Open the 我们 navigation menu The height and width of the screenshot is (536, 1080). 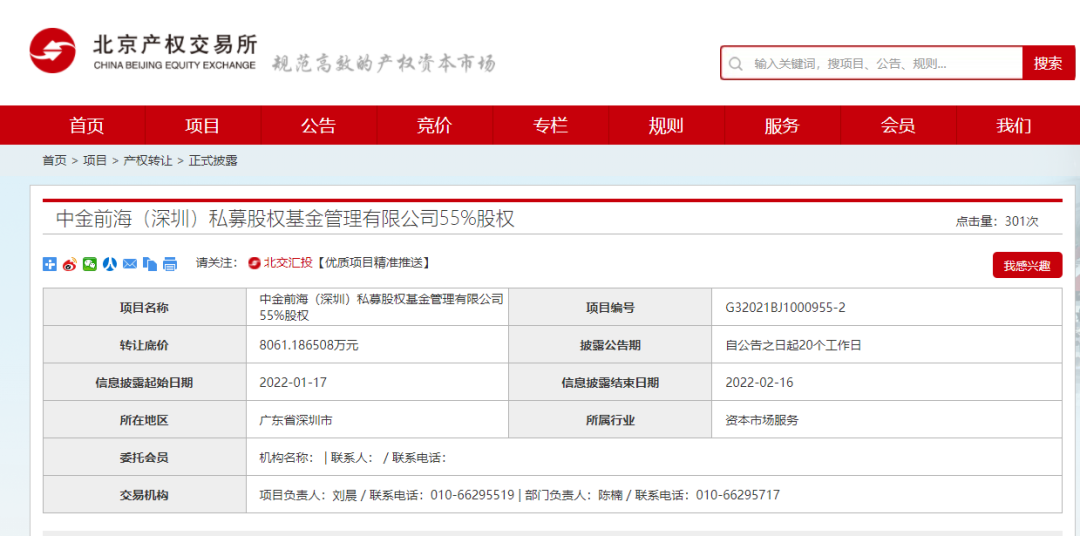pos(1013,125)
